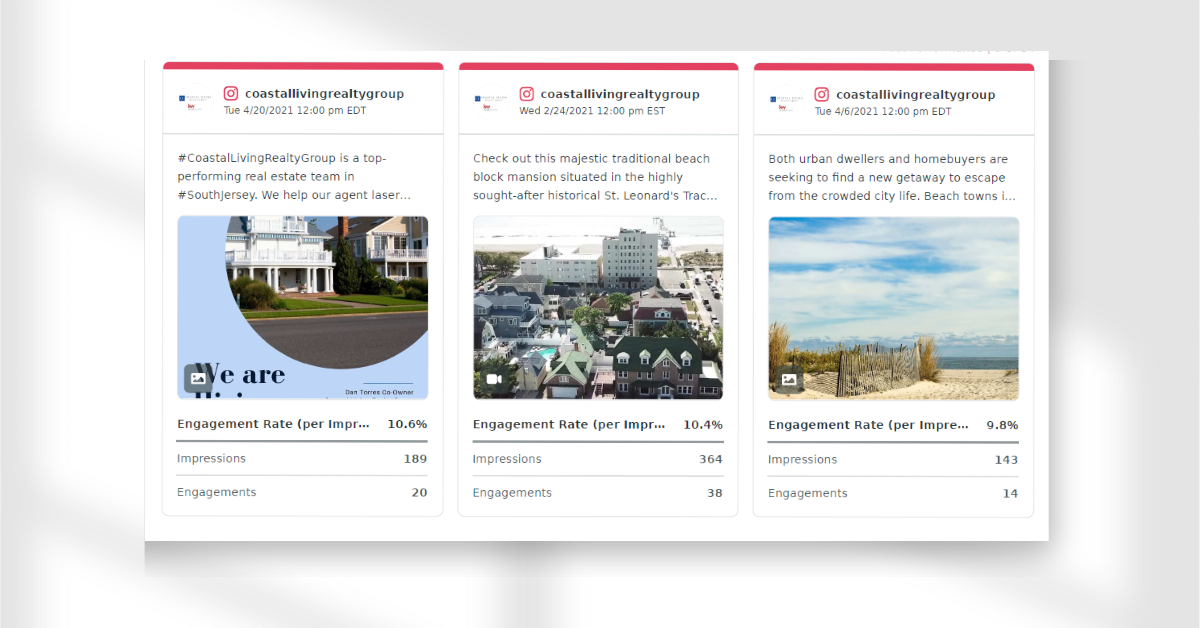Click the date 'Wed 2/24/2021 12:00 pm EST'
Viewport: 1200px width, 628px height.
[x=592, y=111]
